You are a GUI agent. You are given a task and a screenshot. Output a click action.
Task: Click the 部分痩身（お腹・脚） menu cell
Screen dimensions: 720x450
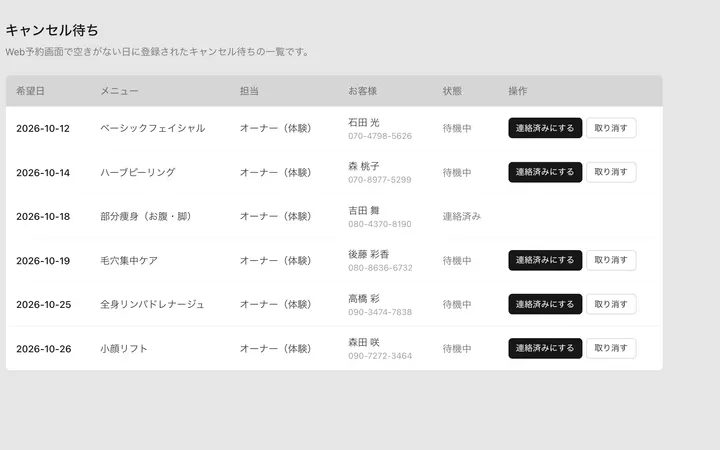click(146, 216)
